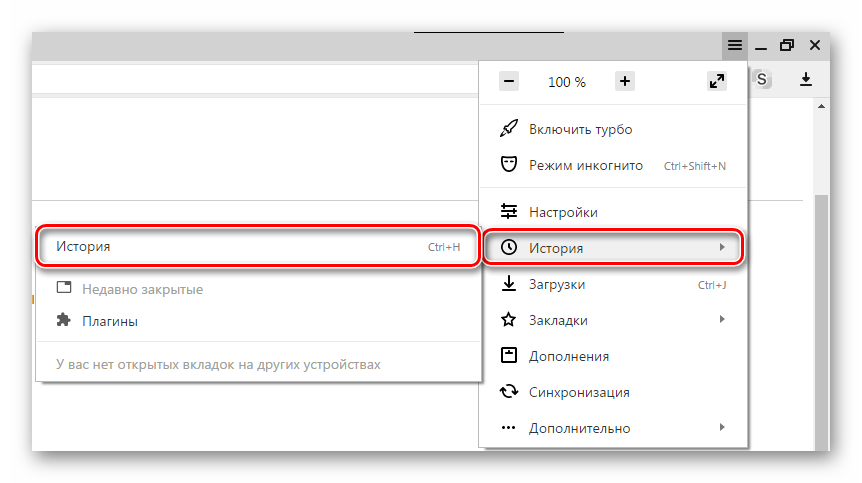Click the Ctrl+H shortcut label
The height and width of the screenshot is (483, 862).
pyautogui.click(x=444, y=247)
